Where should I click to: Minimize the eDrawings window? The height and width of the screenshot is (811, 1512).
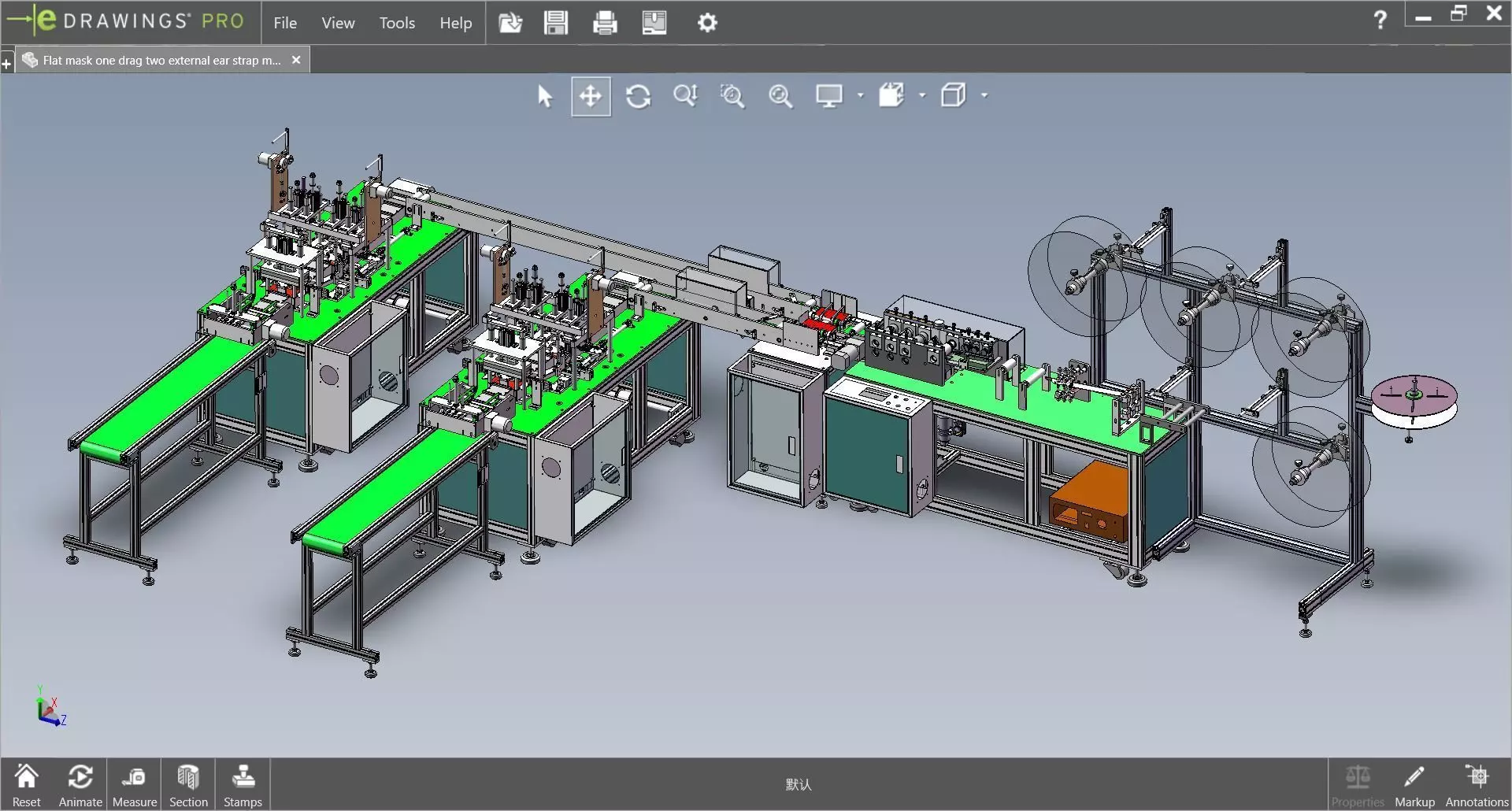(x=1423, y=16)
